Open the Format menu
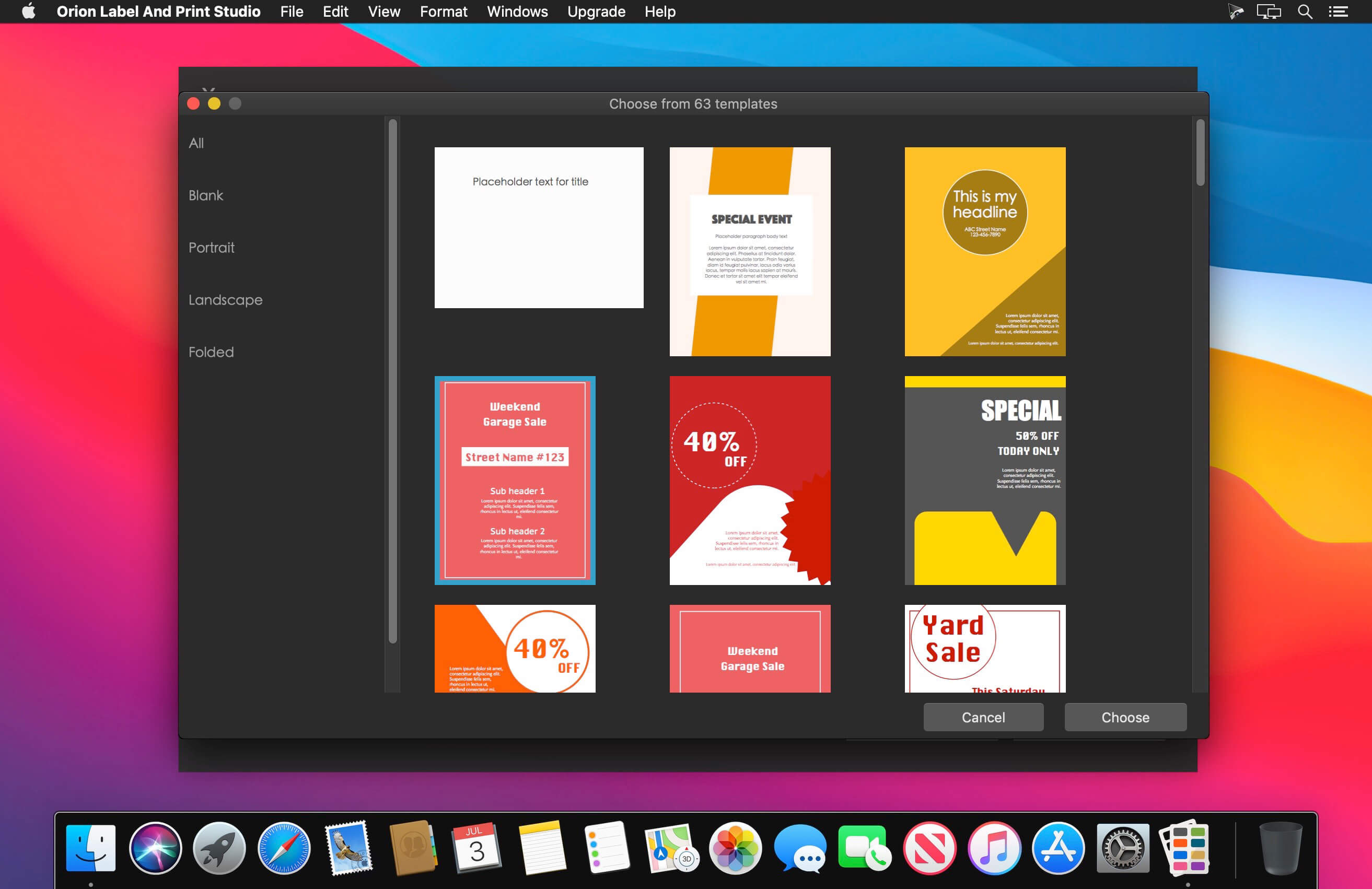Viewport: 1372px width, 889px height. click(x=443, y=11)
